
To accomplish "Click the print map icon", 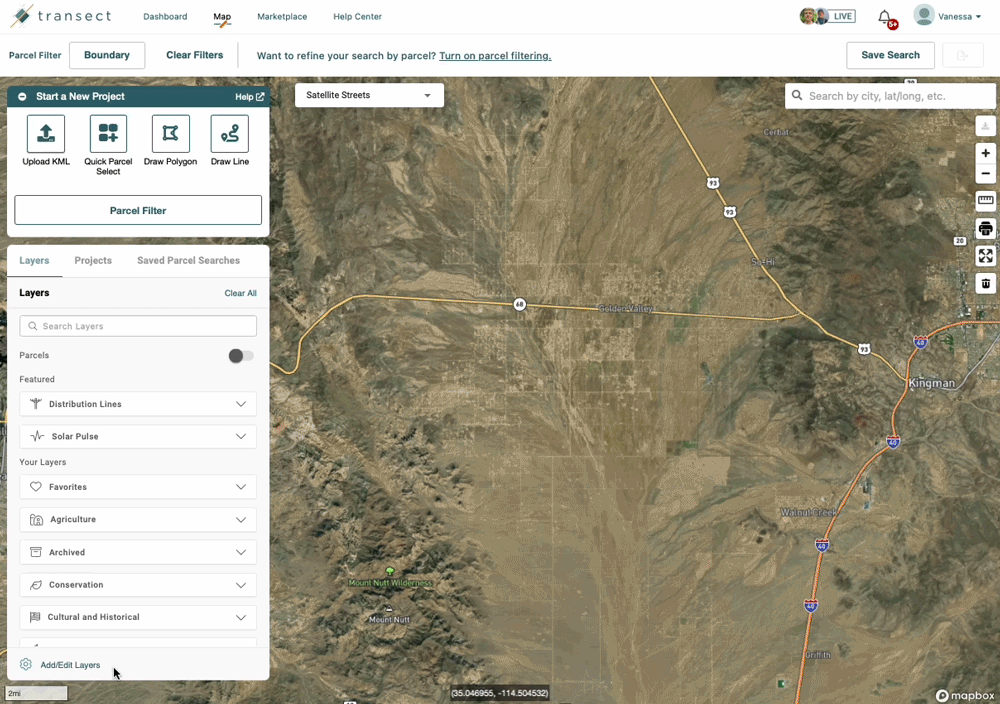I will tap(985, 228).
